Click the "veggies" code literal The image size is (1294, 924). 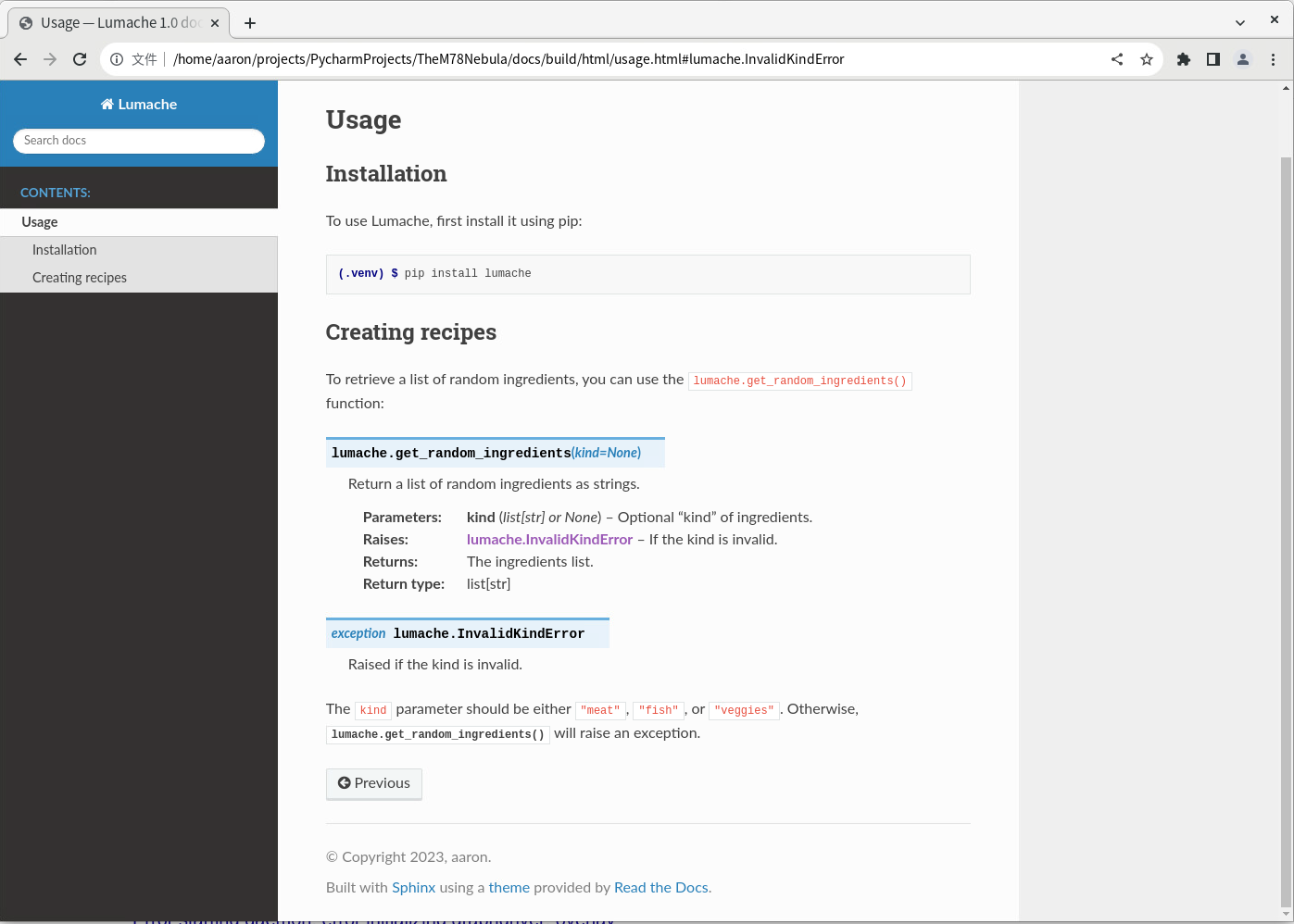744,710
